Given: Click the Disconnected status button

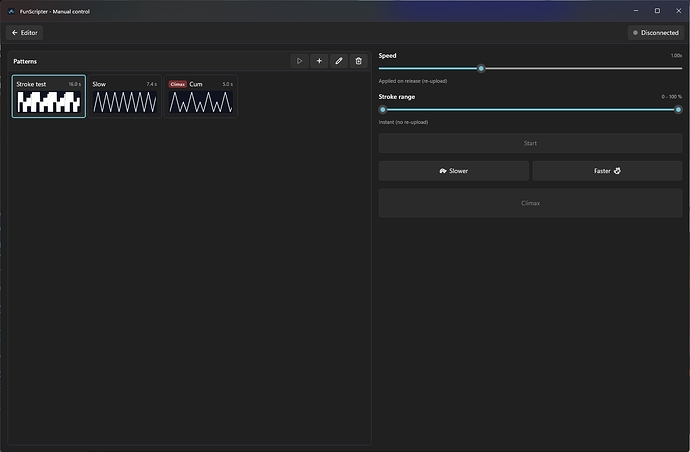Looking at the screenshot, I should pos(656,33).
